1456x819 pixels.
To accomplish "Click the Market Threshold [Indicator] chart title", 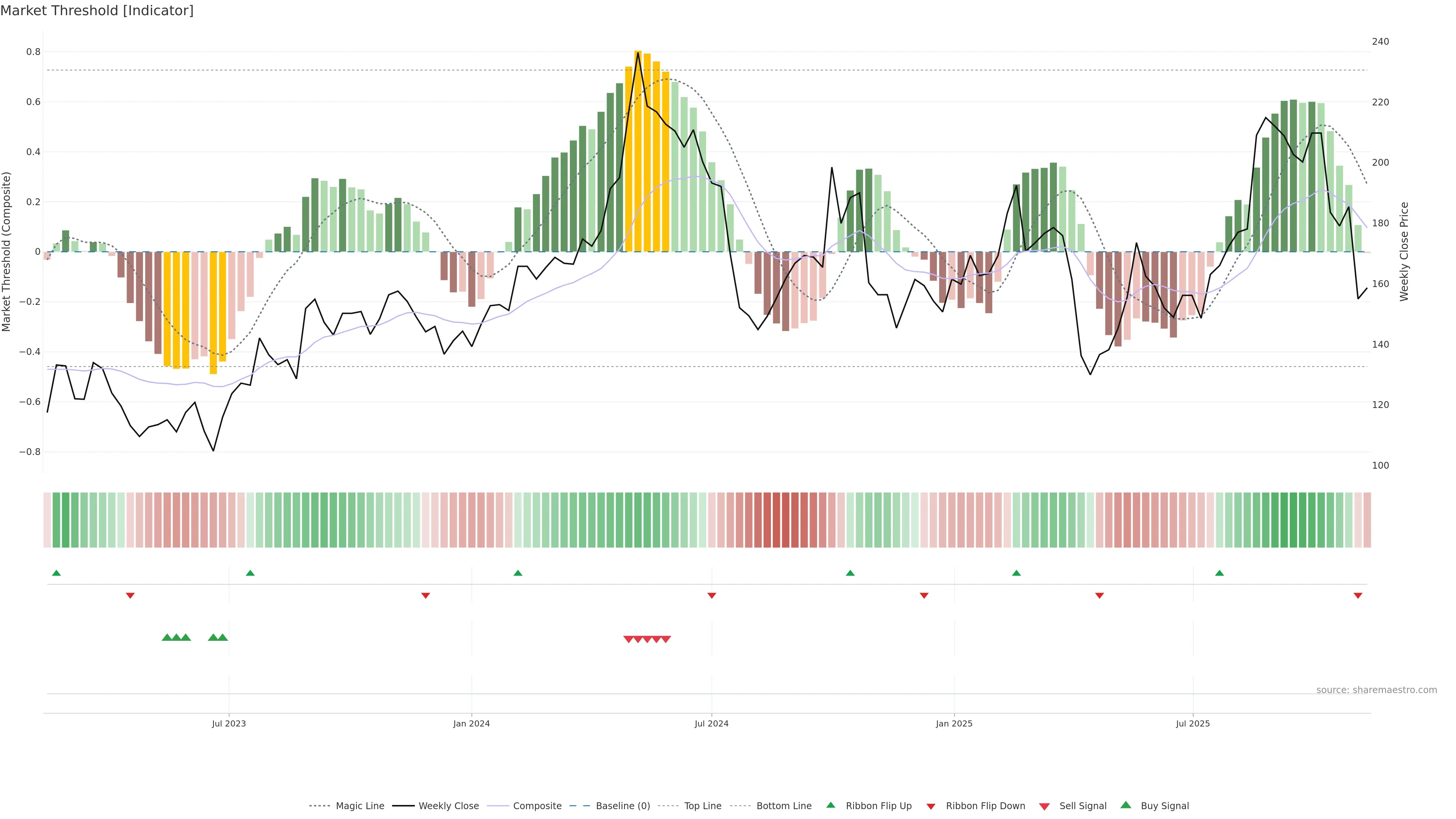I will pos(97,11).
